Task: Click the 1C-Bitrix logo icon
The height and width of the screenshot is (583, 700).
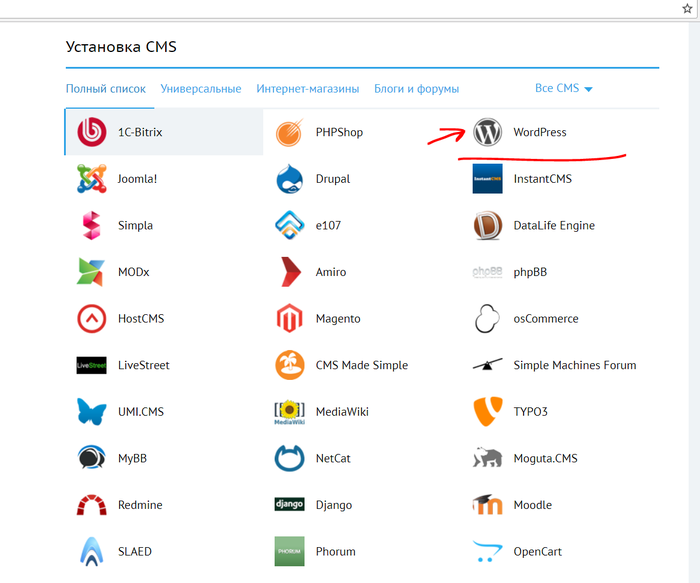Action: (92, 132)
